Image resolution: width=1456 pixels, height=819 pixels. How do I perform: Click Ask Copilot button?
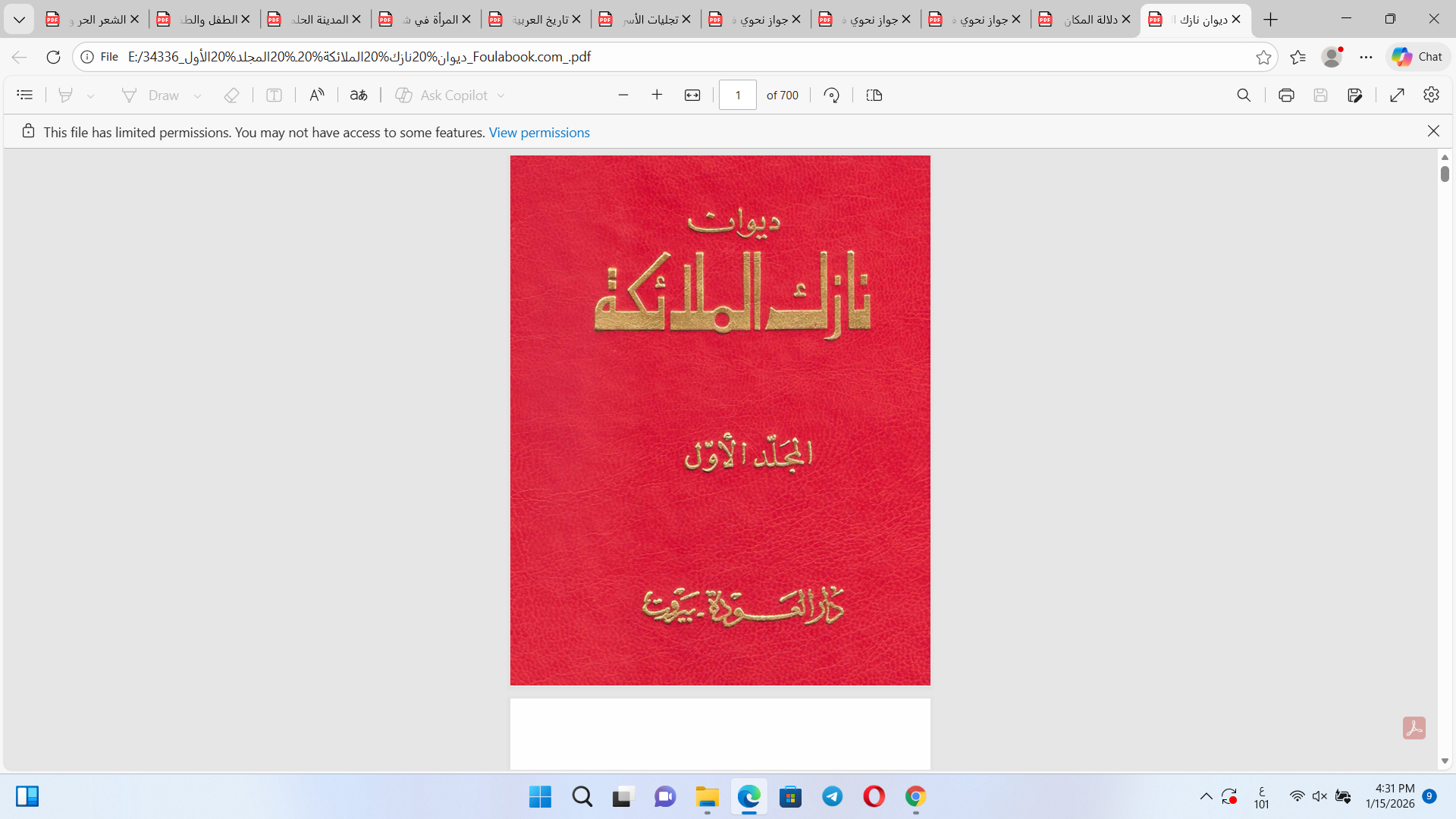click(x=442, y=95)
